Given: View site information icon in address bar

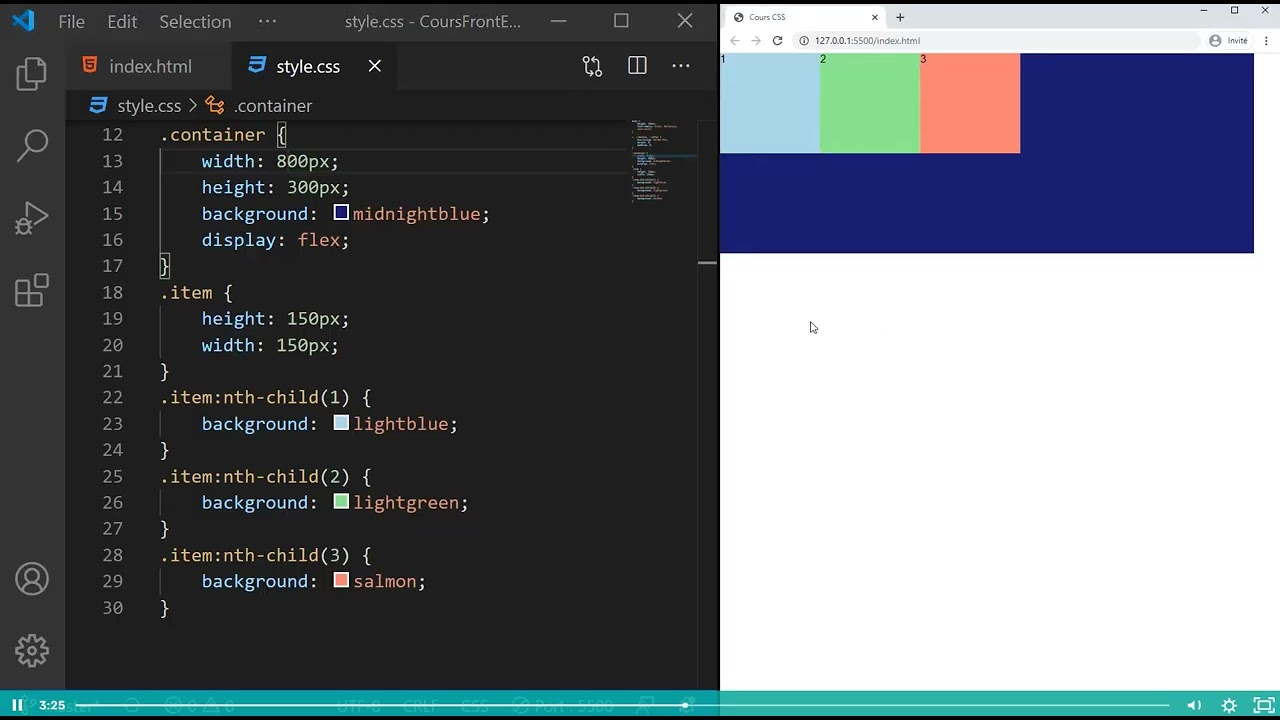Looking at the screenshot, I should tap(803, 41).
